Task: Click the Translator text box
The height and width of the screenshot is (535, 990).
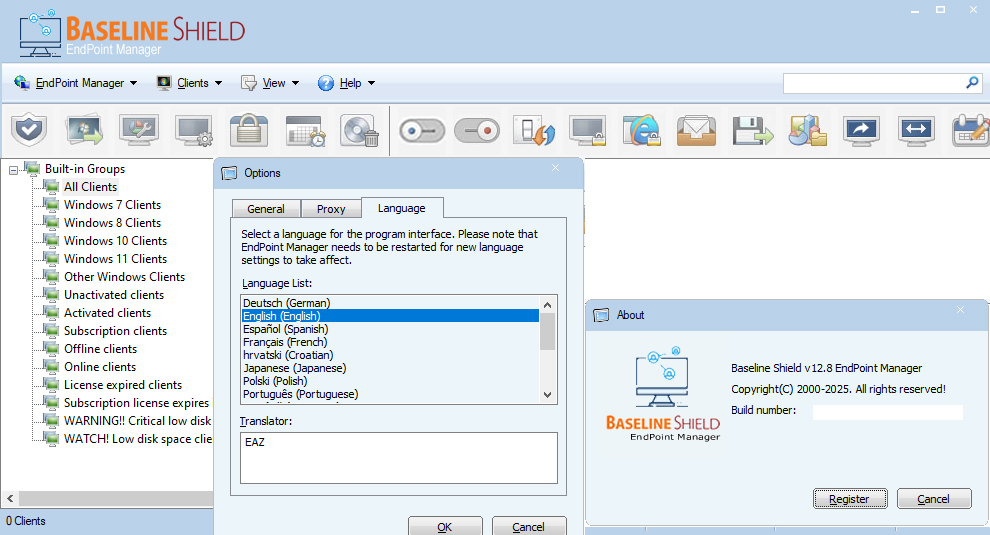Action: pos(398,458)
